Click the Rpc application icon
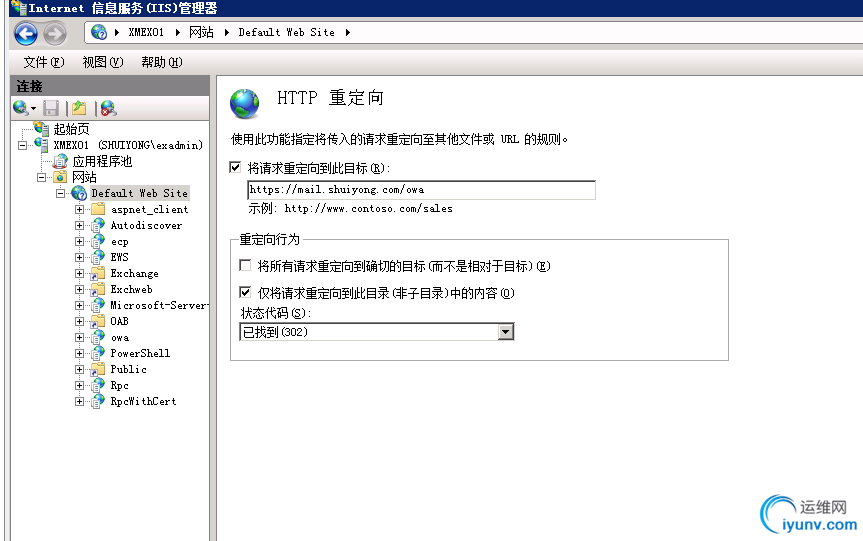The image size is (863, 541). (99, 385)
